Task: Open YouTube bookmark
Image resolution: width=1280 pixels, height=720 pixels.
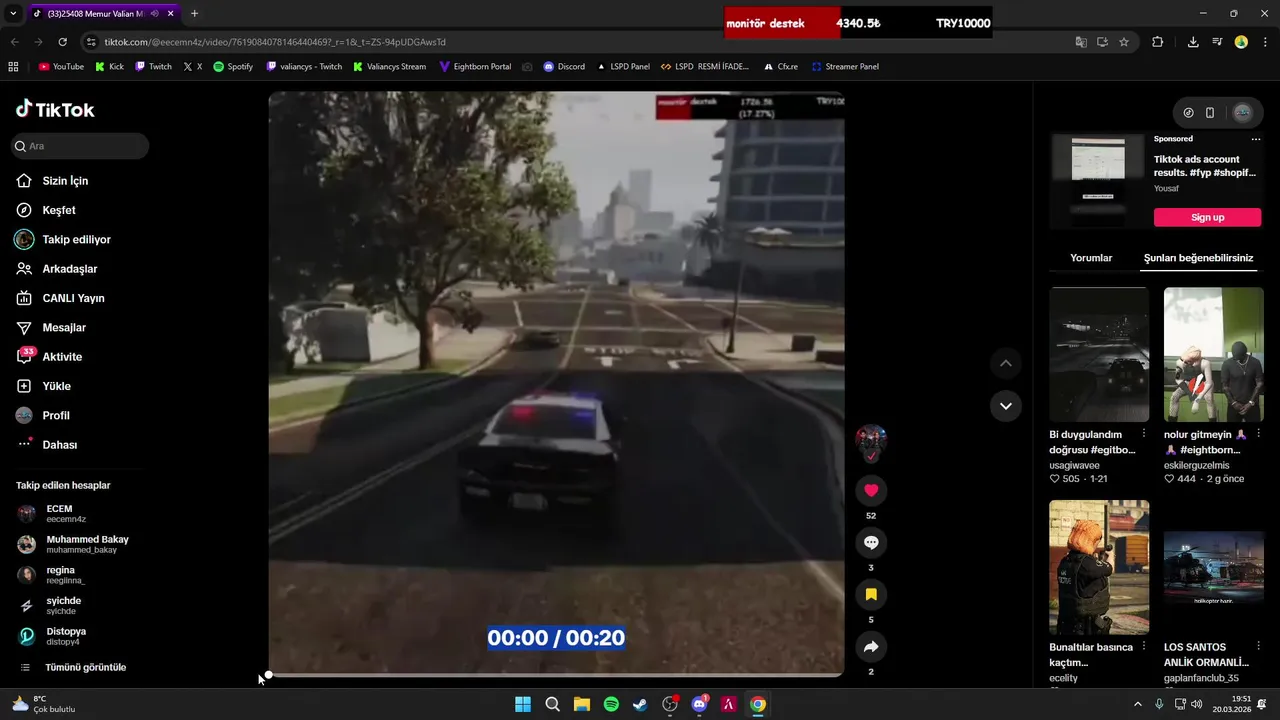Action: (x=61, y=67)
